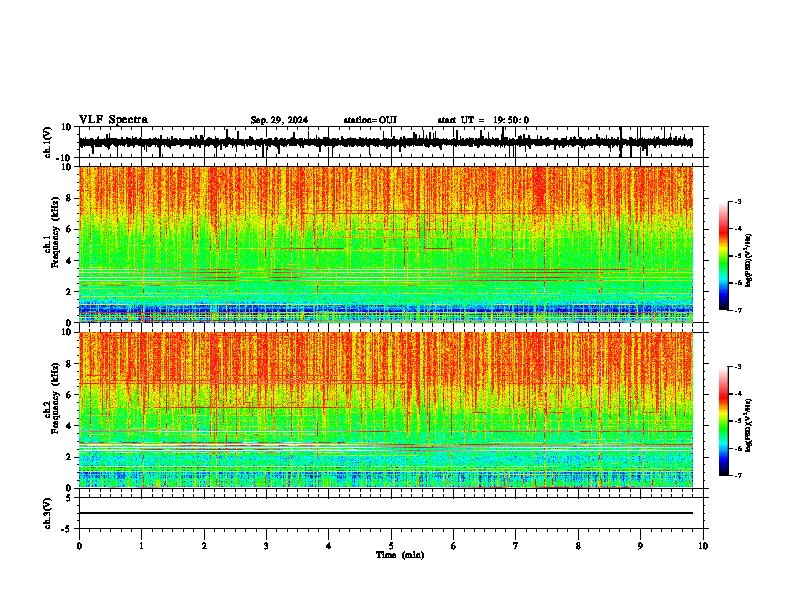Click inside the ch.1 spectrogram panel
792x612 pixels.
(x=386, y=244)
